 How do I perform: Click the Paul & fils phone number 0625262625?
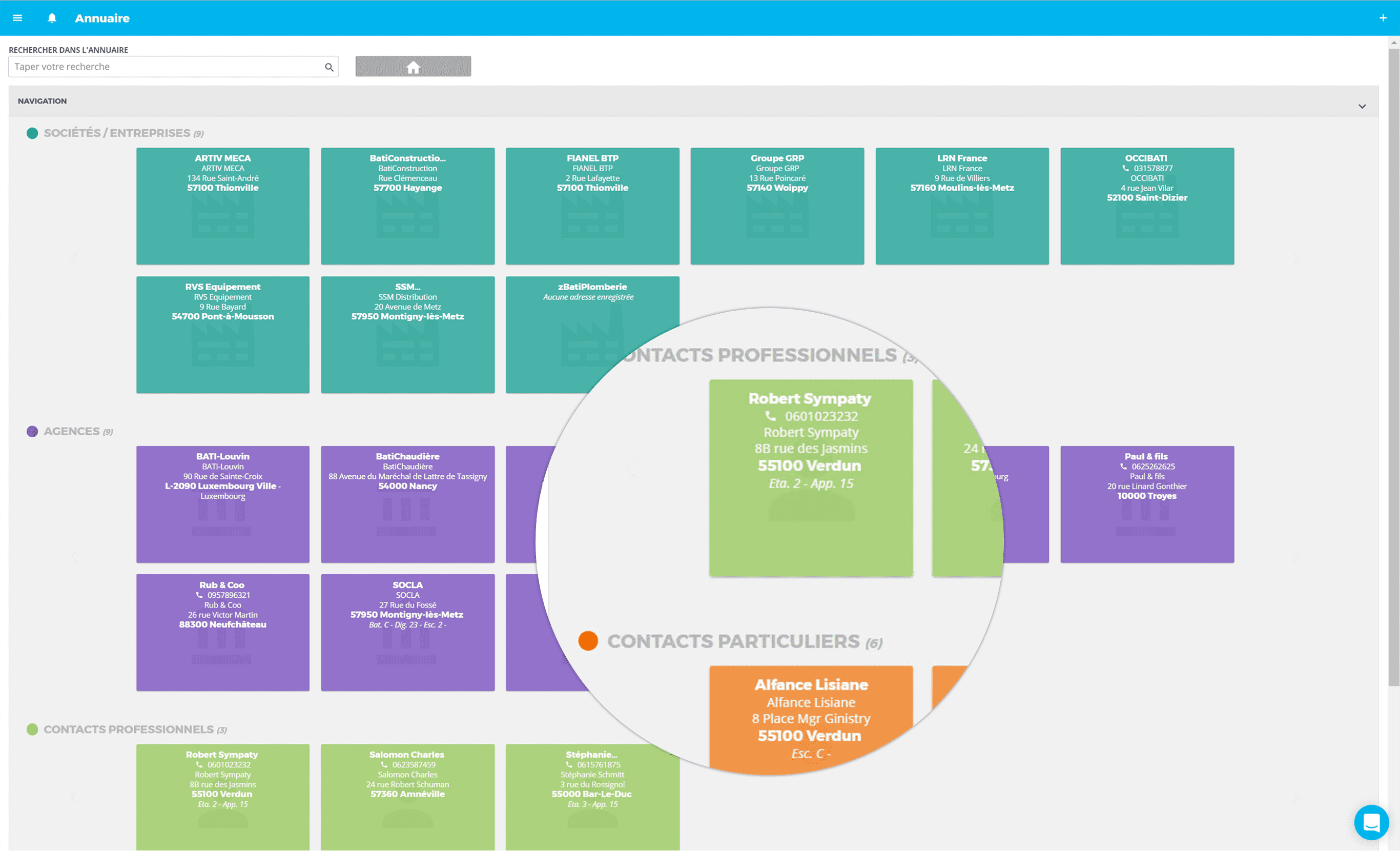coord(1153,467)
